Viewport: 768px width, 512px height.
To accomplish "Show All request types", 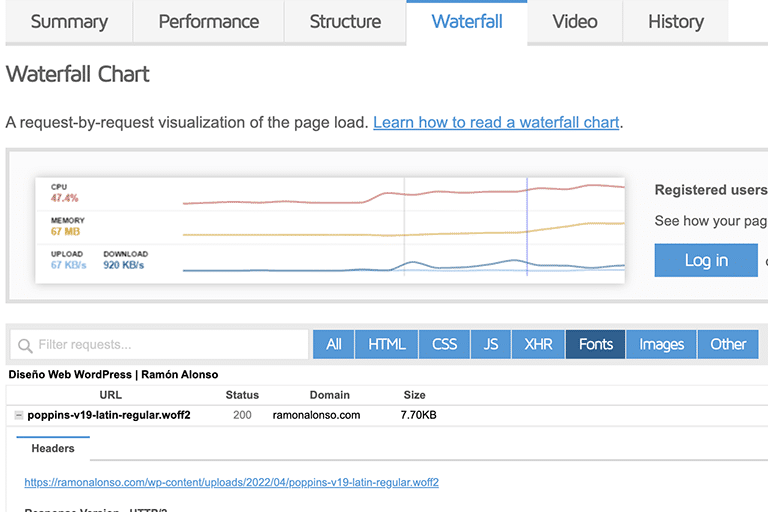I will [x=334, y=344].
